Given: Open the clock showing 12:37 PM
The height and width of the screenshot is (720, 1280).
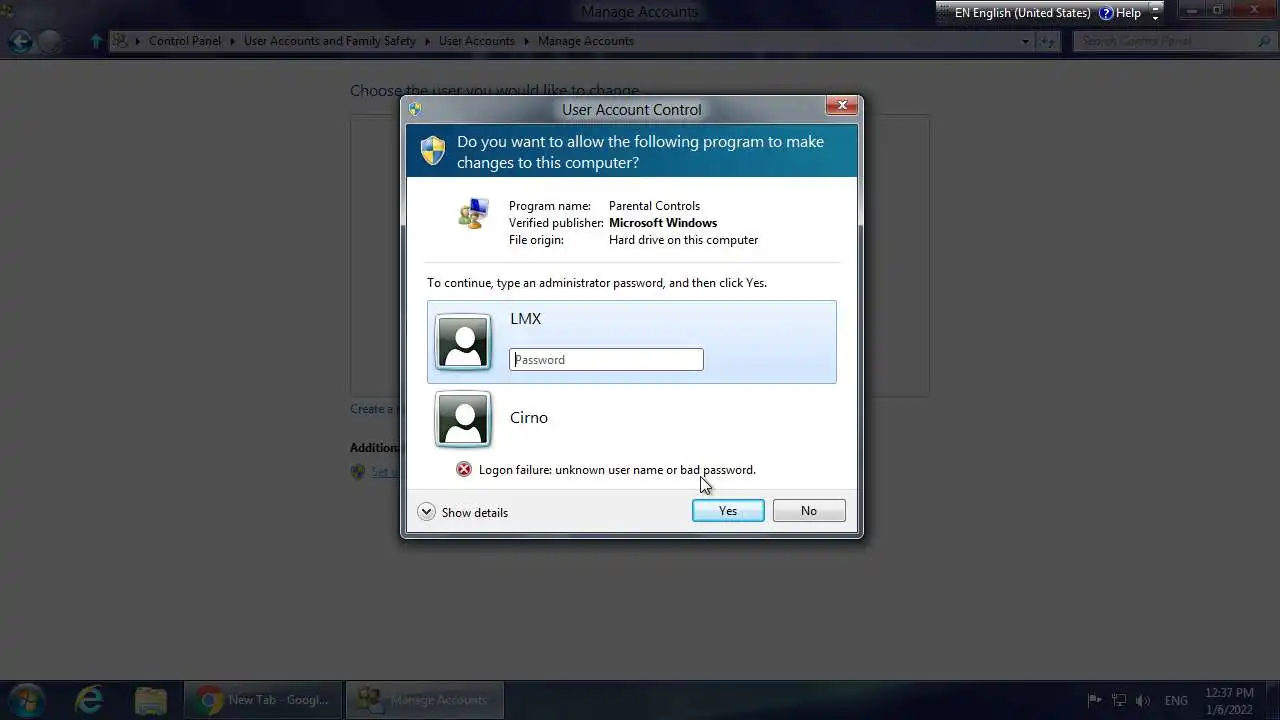Looking at the screenshot, I should (x=1229, y=699).
